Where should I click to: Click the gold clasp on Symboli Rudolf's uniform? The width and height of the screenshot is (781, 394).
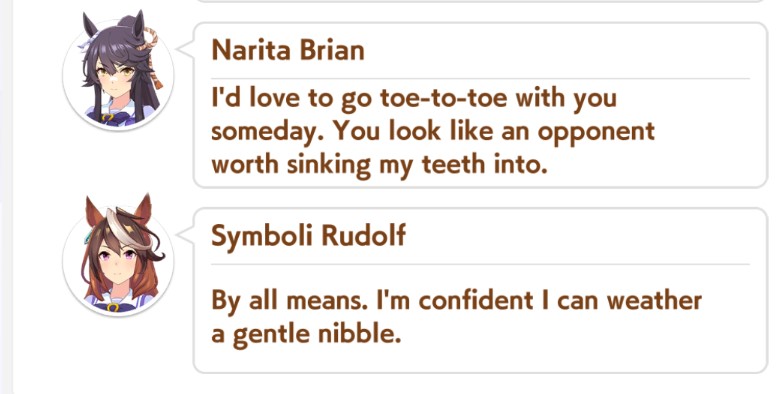click(113, 307)
